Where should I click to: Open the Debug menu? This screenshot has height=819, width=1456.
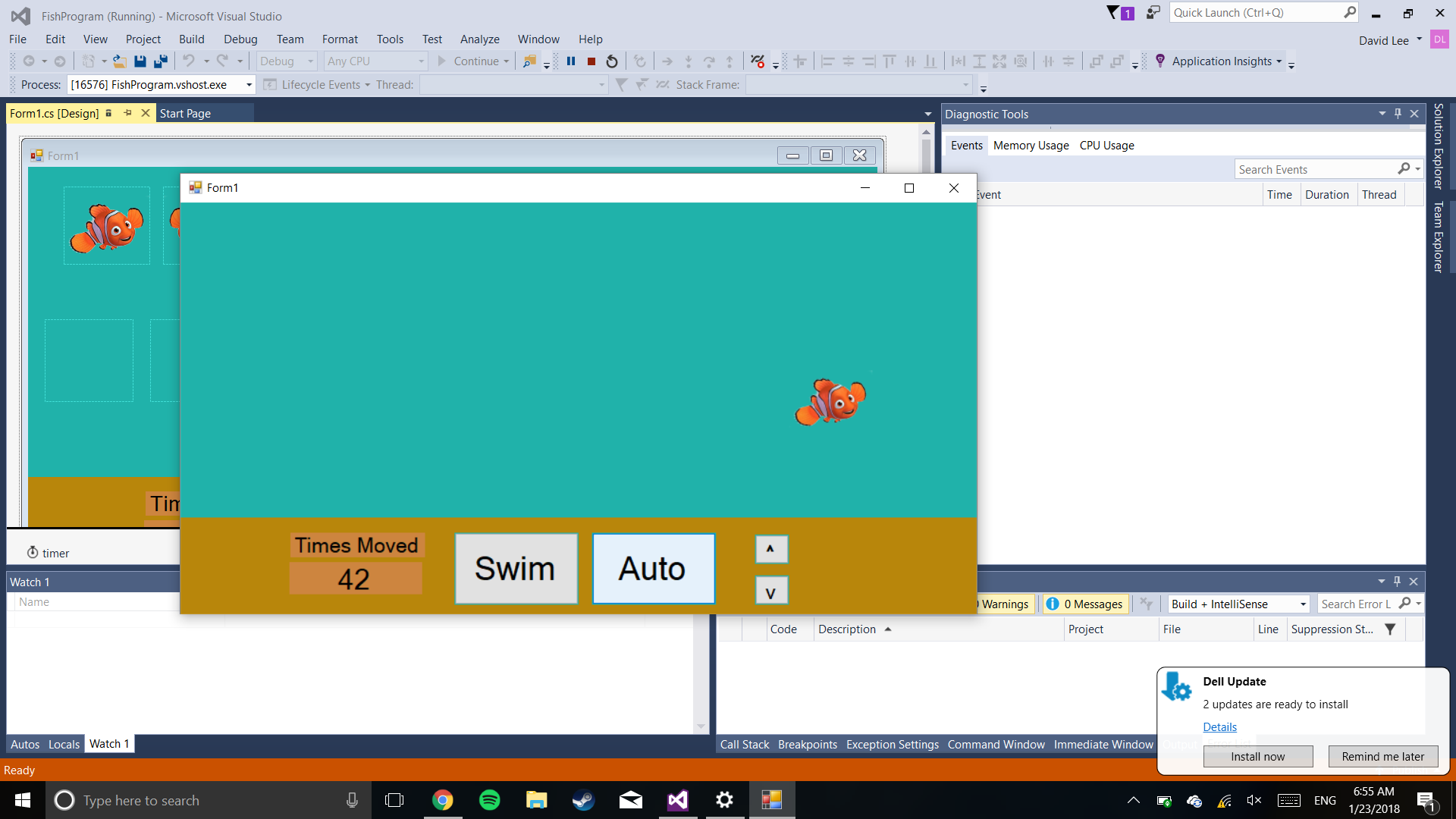tap(240, 39)
